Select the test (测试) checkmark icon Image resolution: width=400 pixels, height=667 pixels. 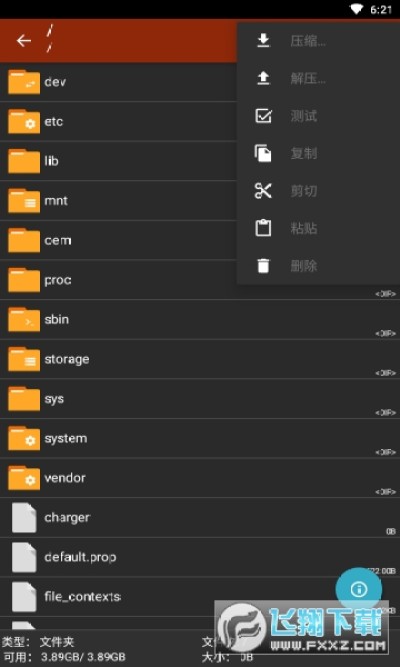(x=263, y=116)
